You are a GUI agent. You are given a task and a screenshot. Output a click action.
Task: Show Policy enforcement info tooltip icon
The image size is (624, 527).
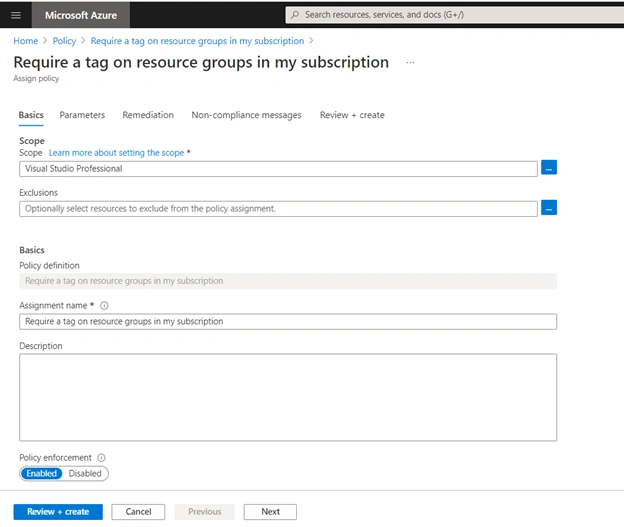coord(101,458)
